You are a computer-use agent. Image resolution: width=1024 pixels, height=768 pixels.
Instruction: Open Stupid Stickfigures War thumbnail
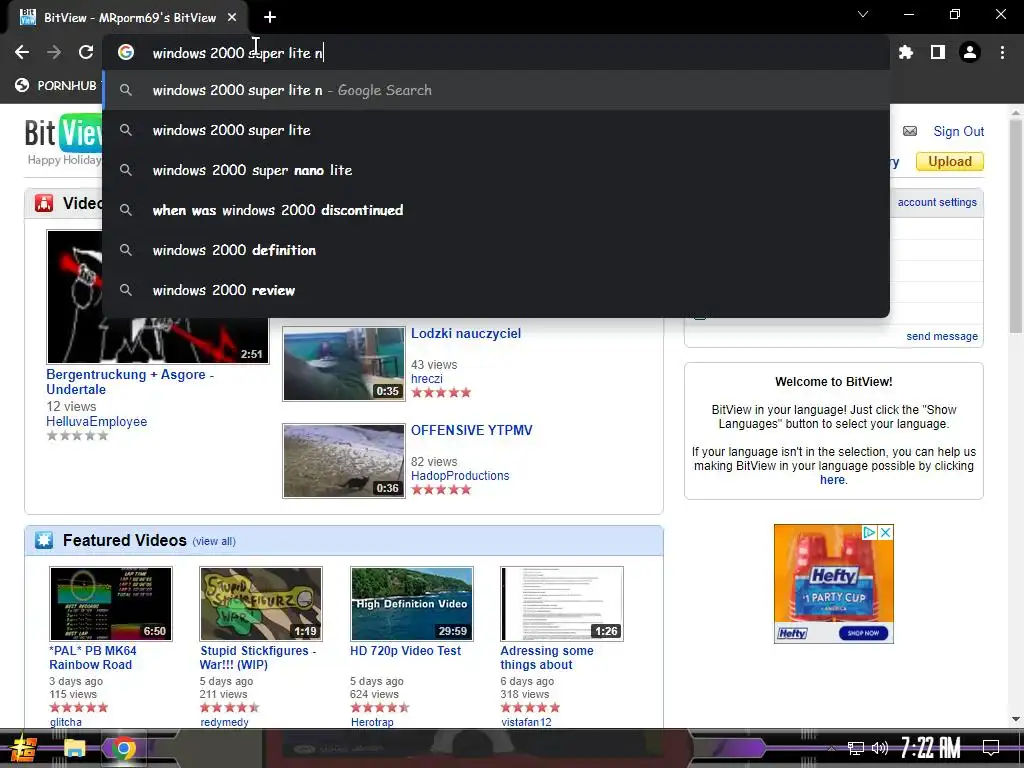(x=261, y=603)
